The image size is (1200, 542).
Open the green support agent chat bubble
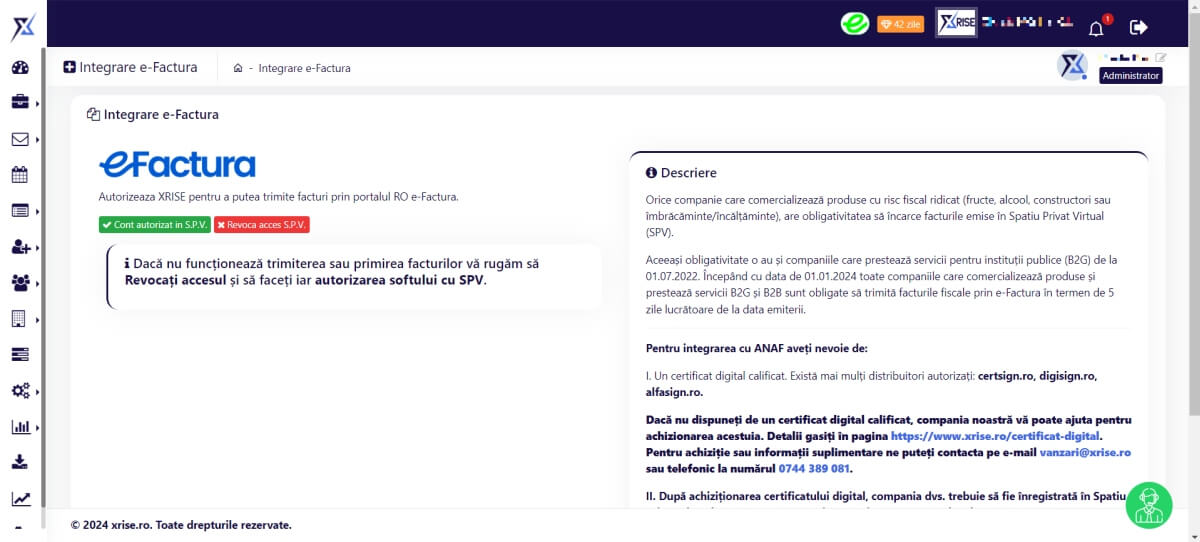[x=1149, y=505]
